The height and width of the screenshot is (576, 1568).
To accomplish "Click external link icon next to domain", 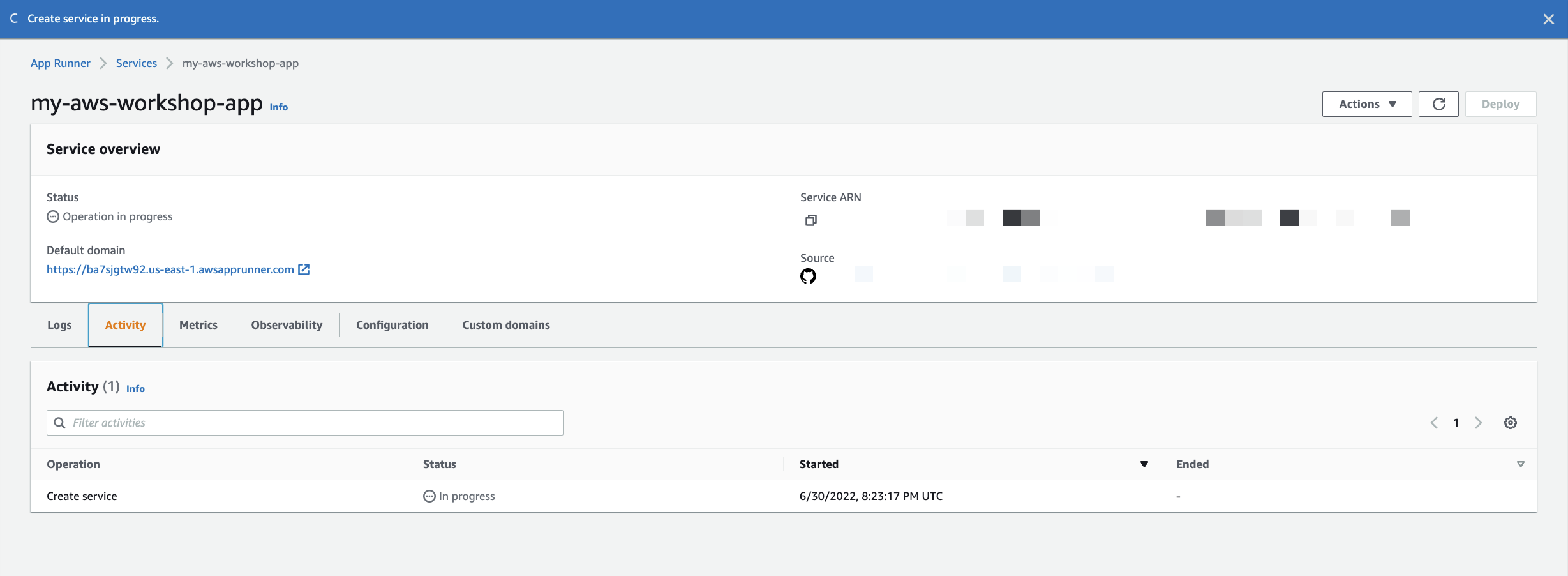I will pyautogui.click(x=304, y=269).
